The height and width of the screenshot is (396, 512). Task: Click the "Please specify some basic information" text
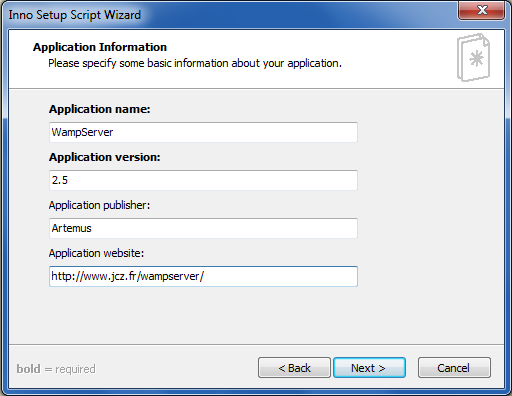(x=195, y=63)
